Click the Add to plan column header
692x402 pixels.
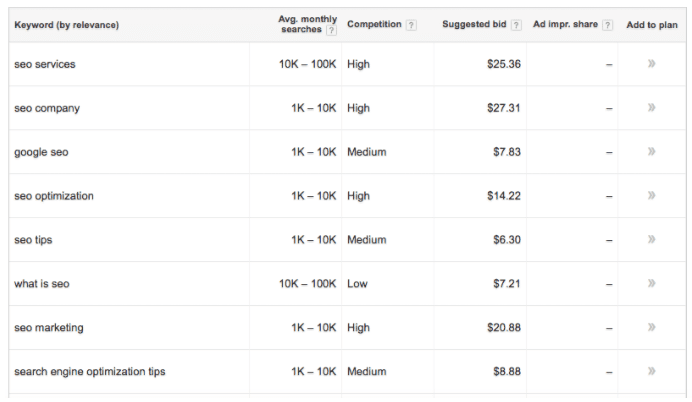(651, 25)
